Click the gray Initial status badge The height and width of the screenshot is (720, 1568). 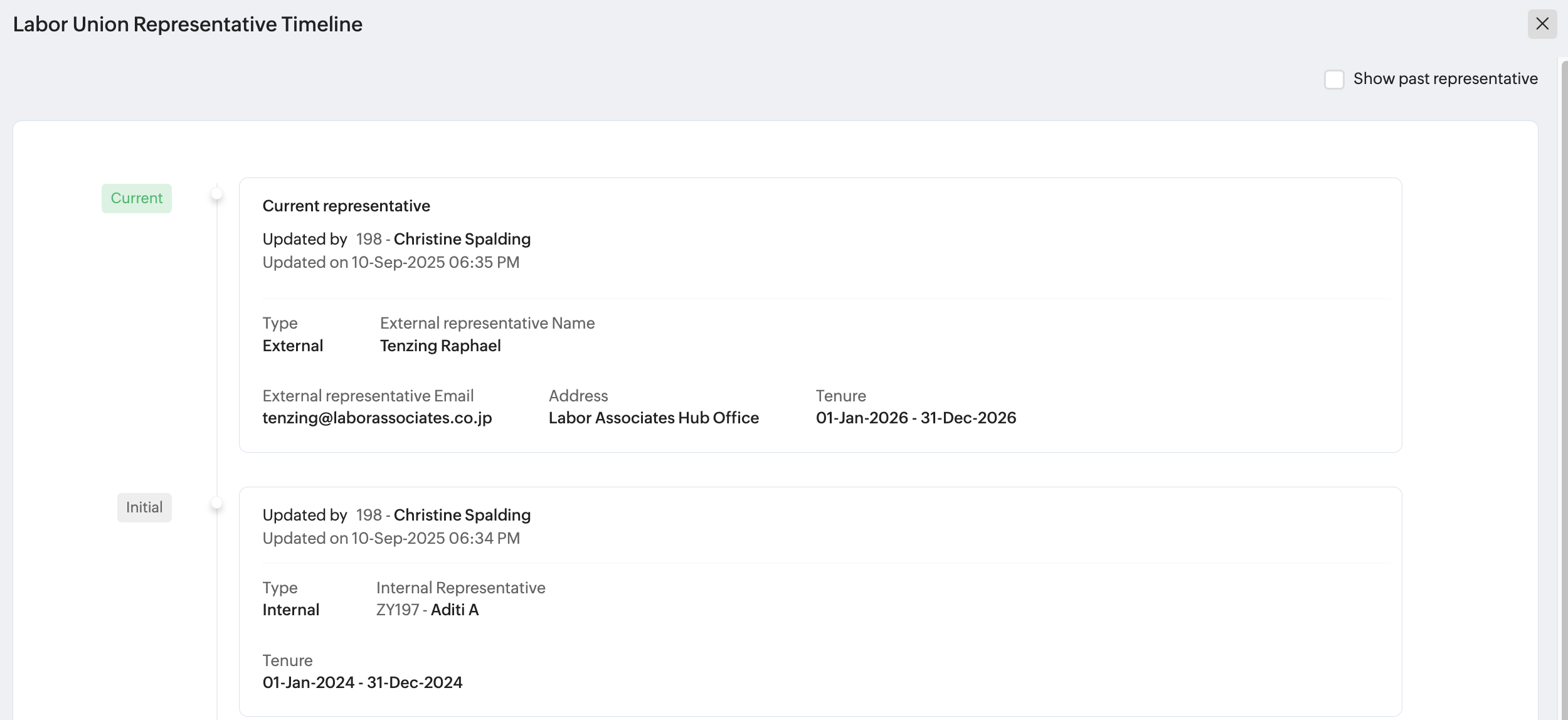(144, 507)
